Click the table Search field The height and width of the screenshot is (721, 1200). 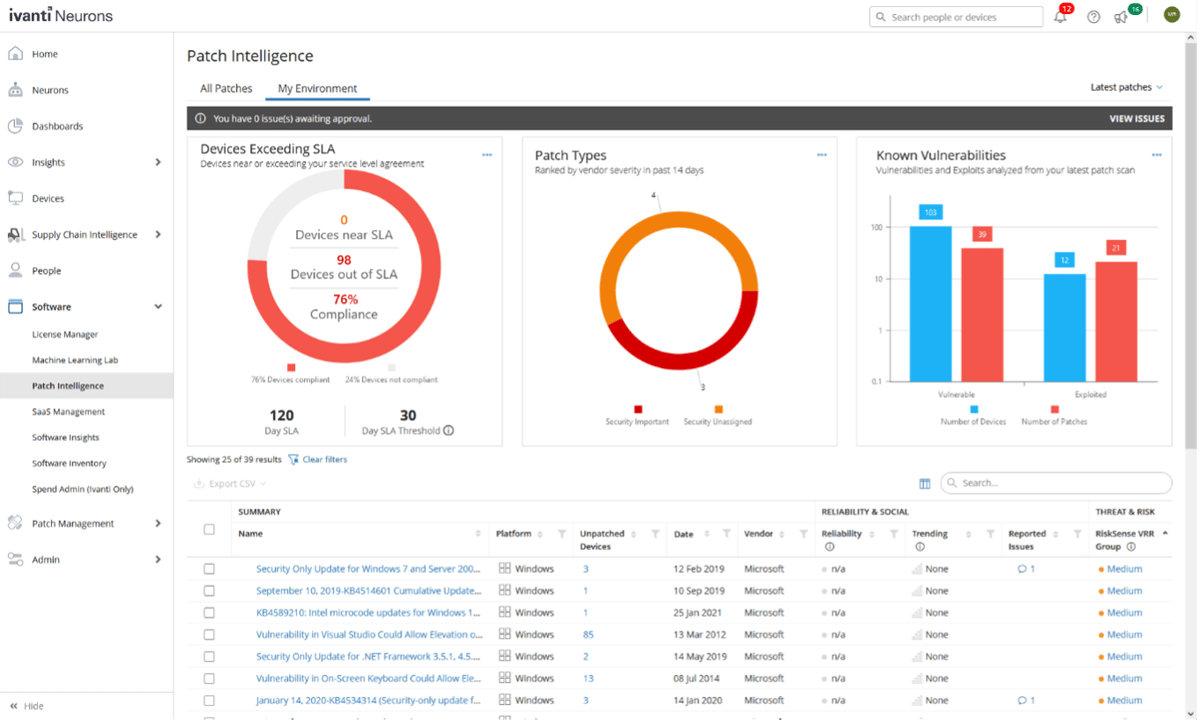tap(1055, 483)
